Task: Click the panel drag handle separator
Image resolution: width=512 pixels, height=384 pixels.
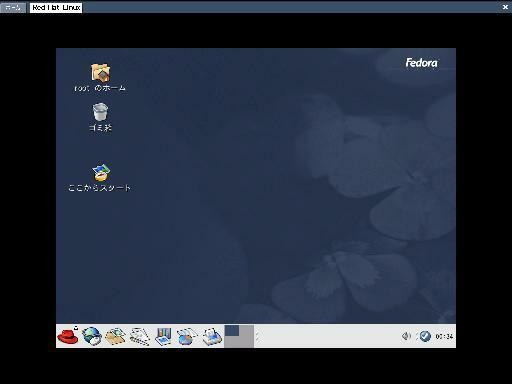Action: [x=257, y=336]
